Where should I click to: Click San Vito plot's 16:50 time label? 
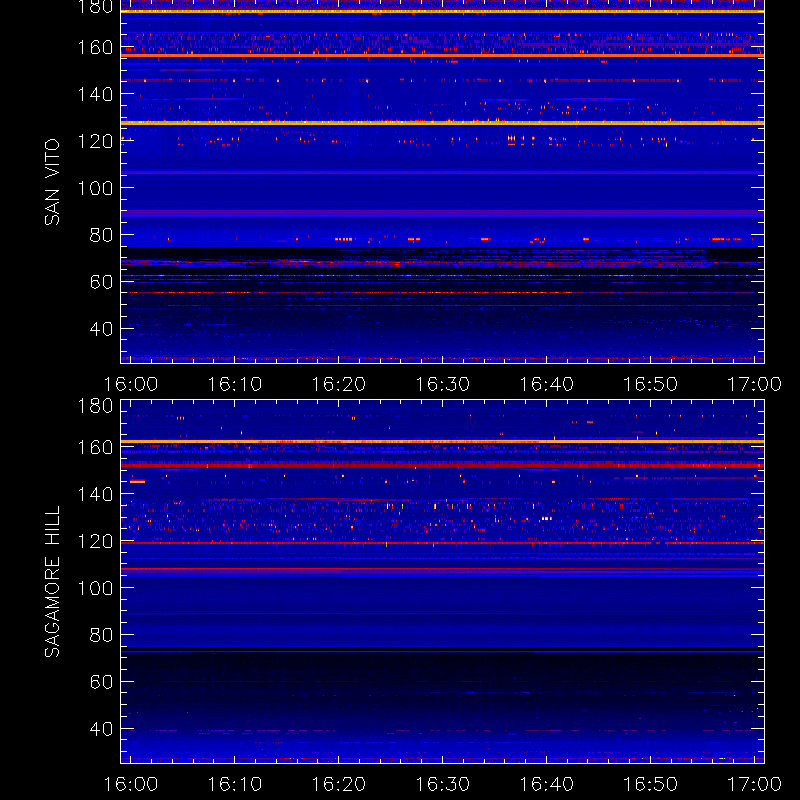coord(651,384)
